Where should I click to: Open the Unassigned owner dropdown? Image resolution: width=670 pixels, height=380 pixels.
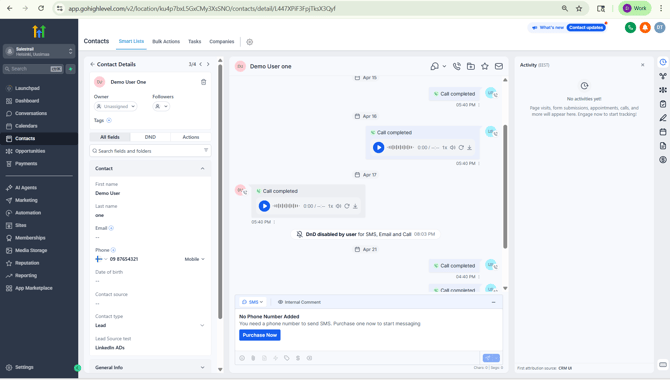tap(115, 106)
